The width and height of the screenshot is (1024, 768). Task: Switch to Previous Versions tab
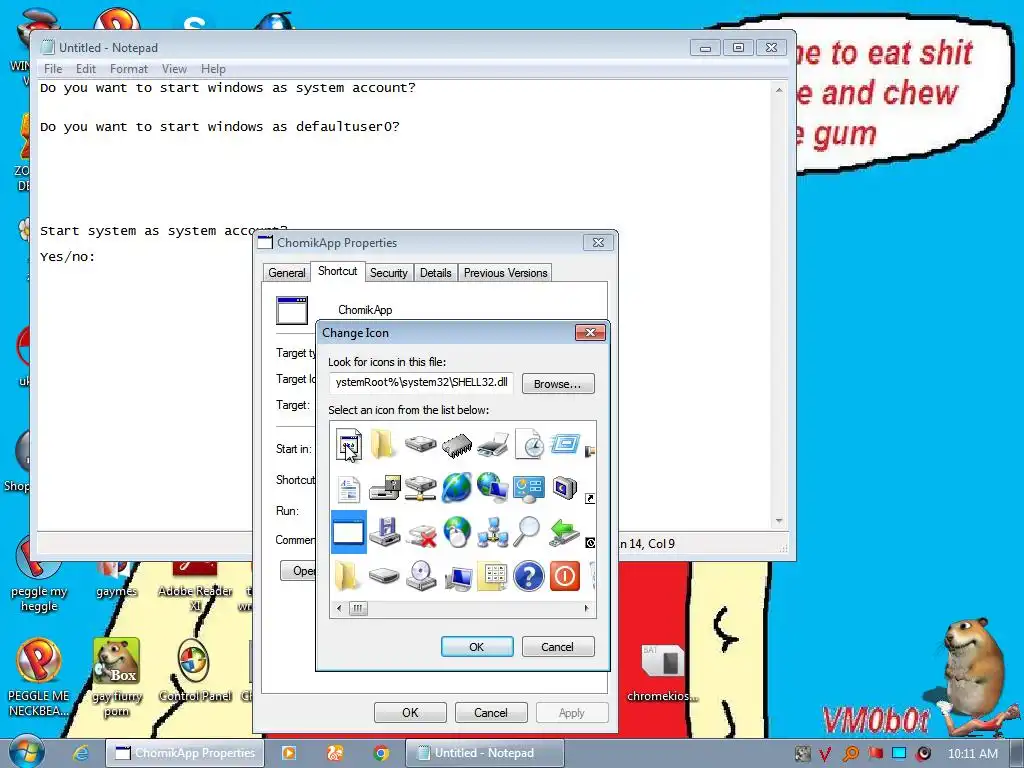click(505, 273)
